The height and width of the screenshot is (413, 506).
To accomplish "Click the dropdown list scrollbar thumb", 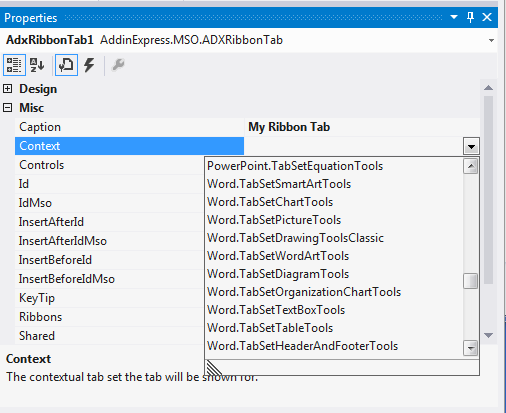I will (471, 281).
